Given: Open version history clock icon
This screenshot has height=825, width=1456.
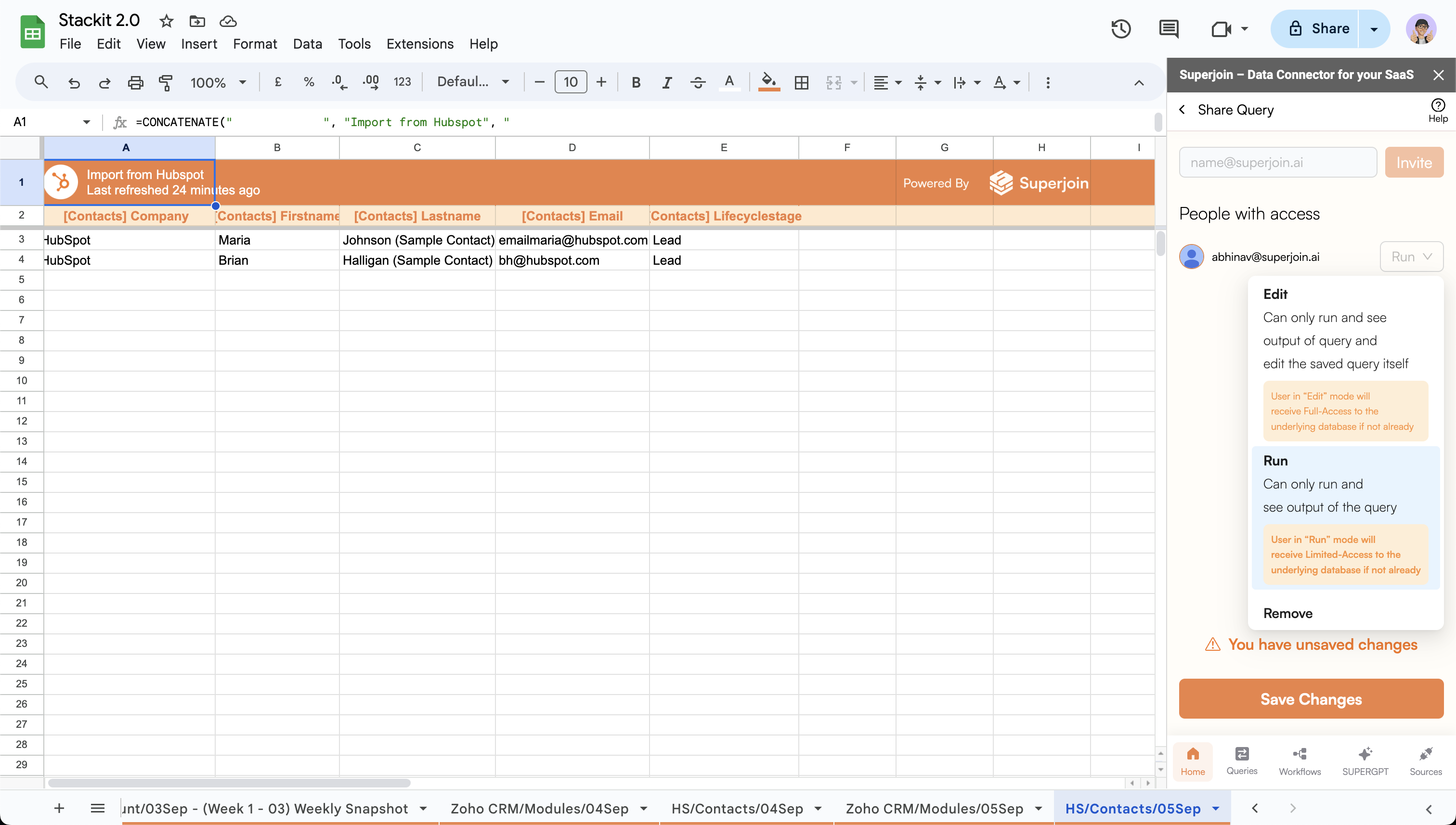Looking at the screenshot, I should tap(1120, 29).
